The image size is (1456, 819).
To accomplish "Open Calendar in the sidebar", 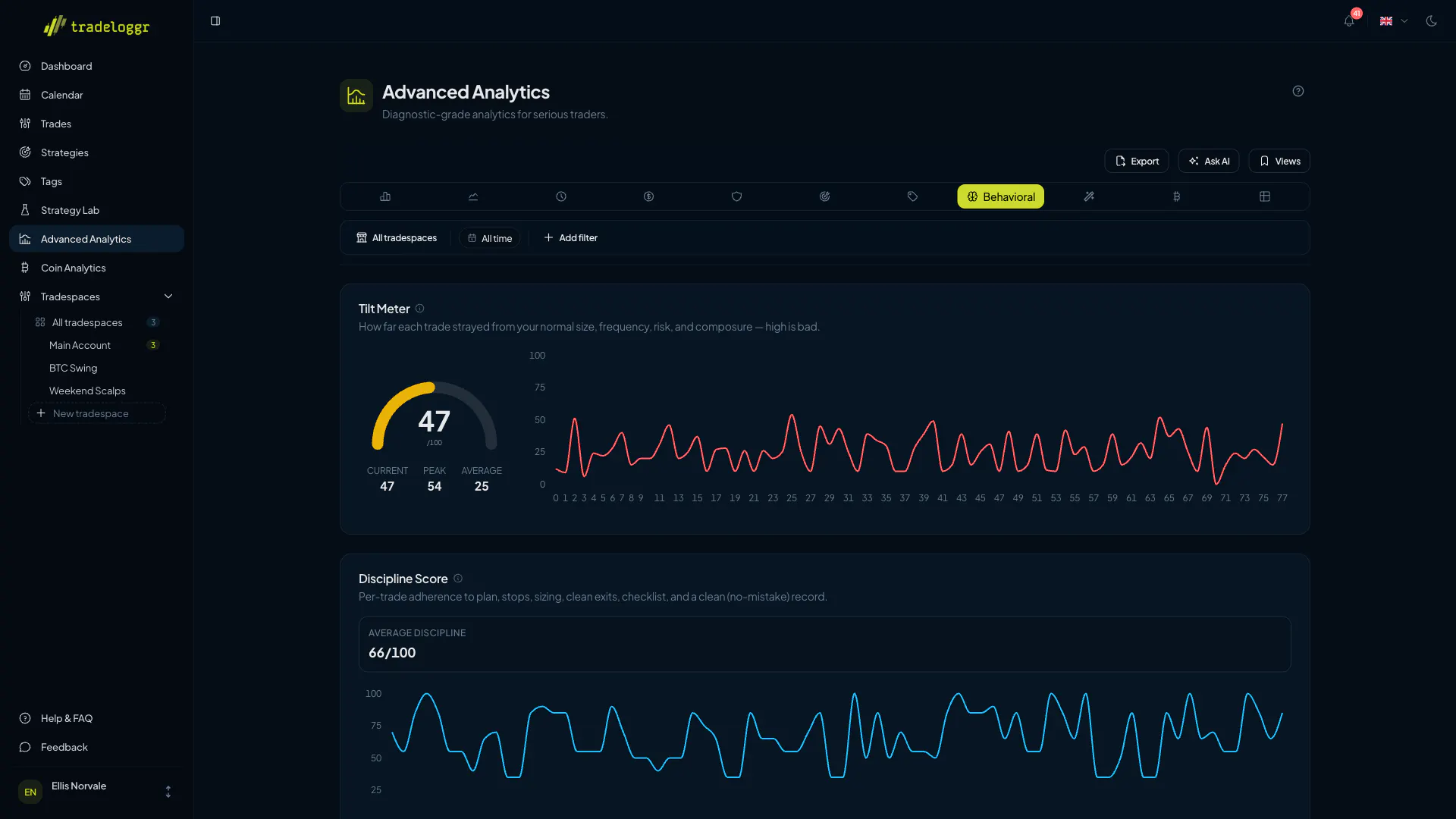I will click(96, 95).
